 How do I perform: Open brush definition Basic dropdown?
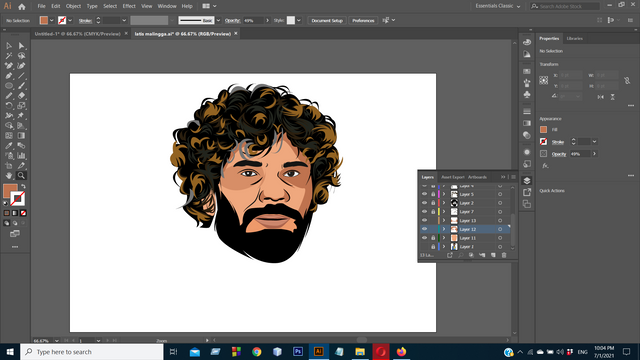tap(218, 20)
